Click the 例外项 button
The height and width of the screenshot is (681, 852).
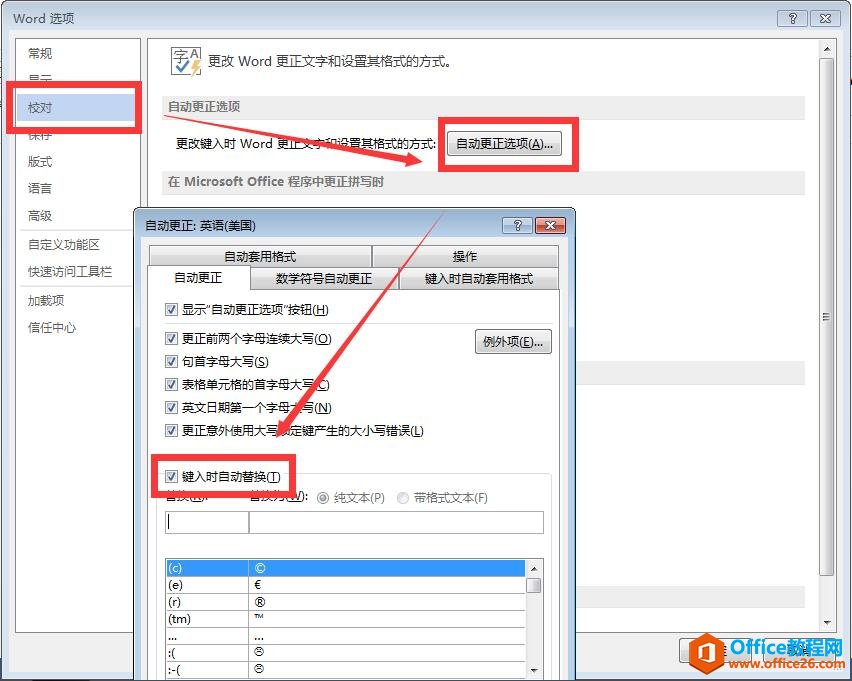pyautogui.click(x=513, y=341)
